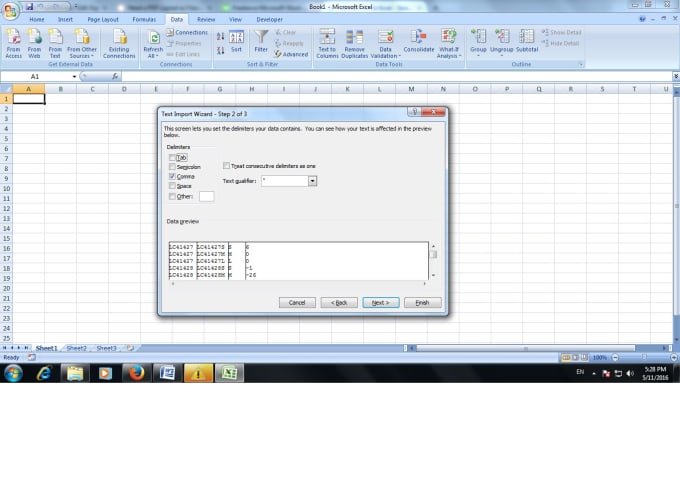This screenshot has width=680, height=489.
Task: Click the zoom slider in status bar
Action: pyautogui.click(x=644, y=358)
